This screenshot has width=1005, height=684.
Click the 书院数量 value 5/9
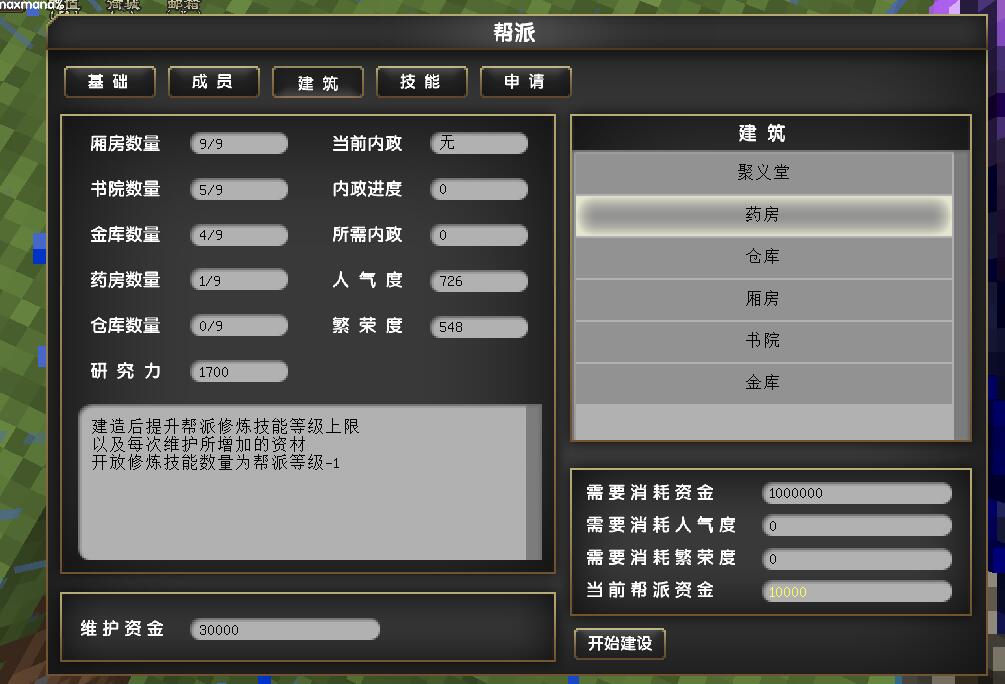[x=239, y=190]
